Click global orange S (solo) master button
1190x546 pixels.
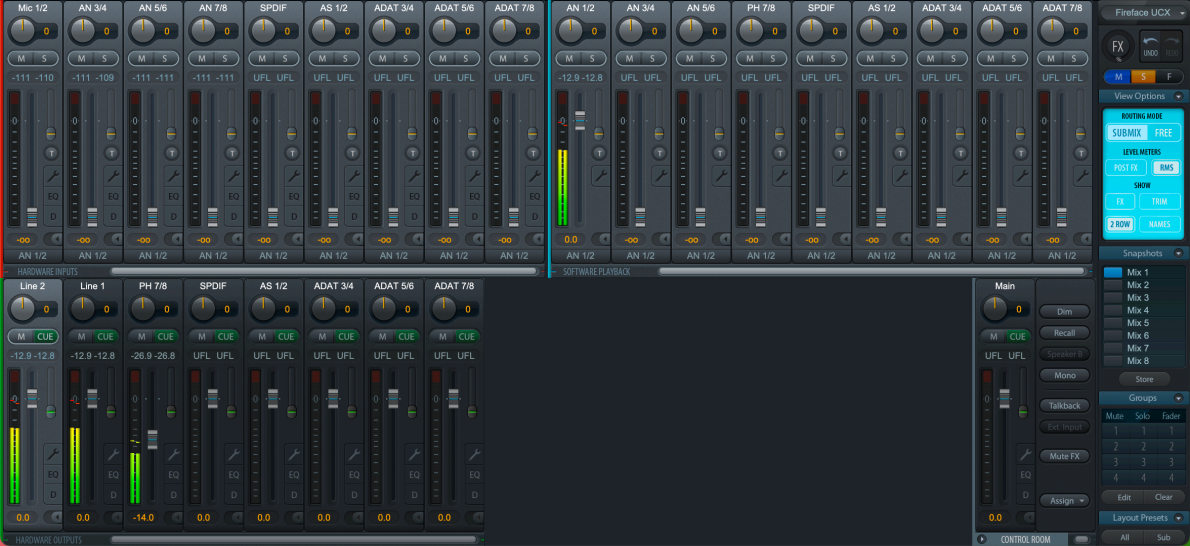tap(1143, 77)
